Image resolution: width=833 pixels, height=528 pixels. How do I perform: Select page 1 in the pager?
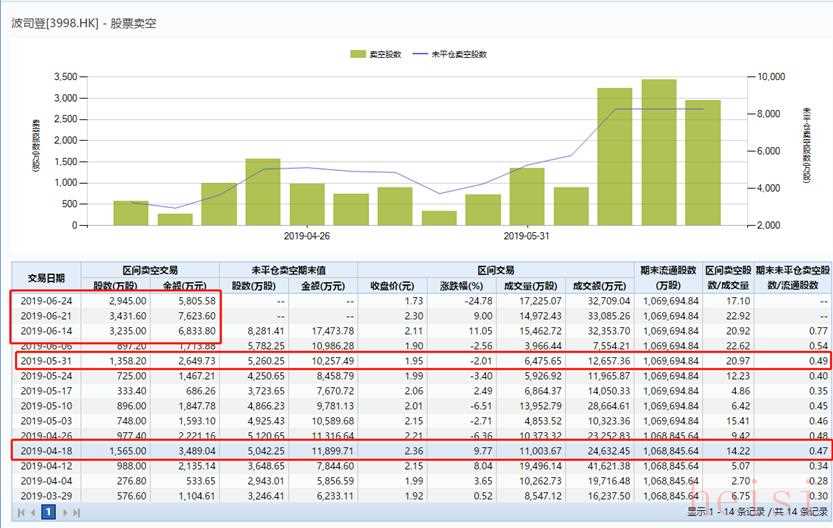(47, 512)
